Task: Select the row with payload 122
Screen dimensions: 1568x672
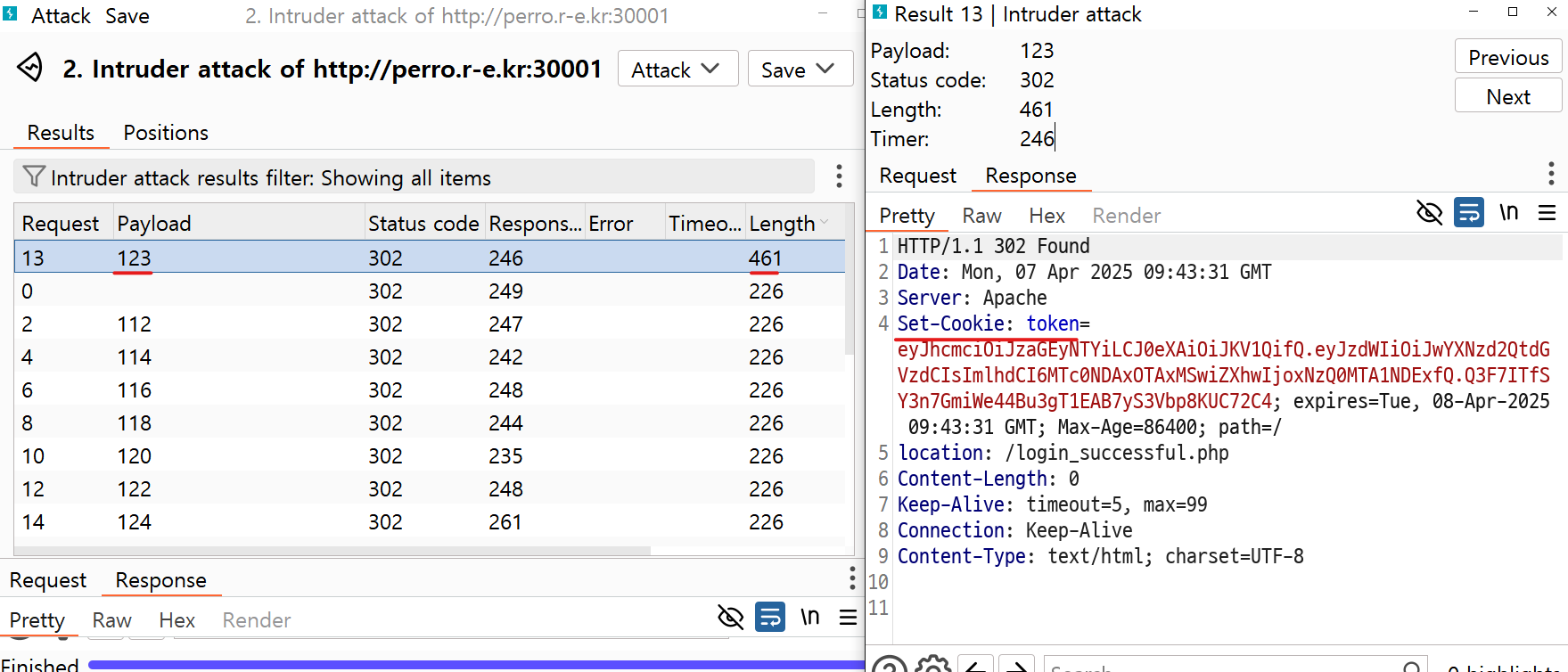Action: coord(430,488)
